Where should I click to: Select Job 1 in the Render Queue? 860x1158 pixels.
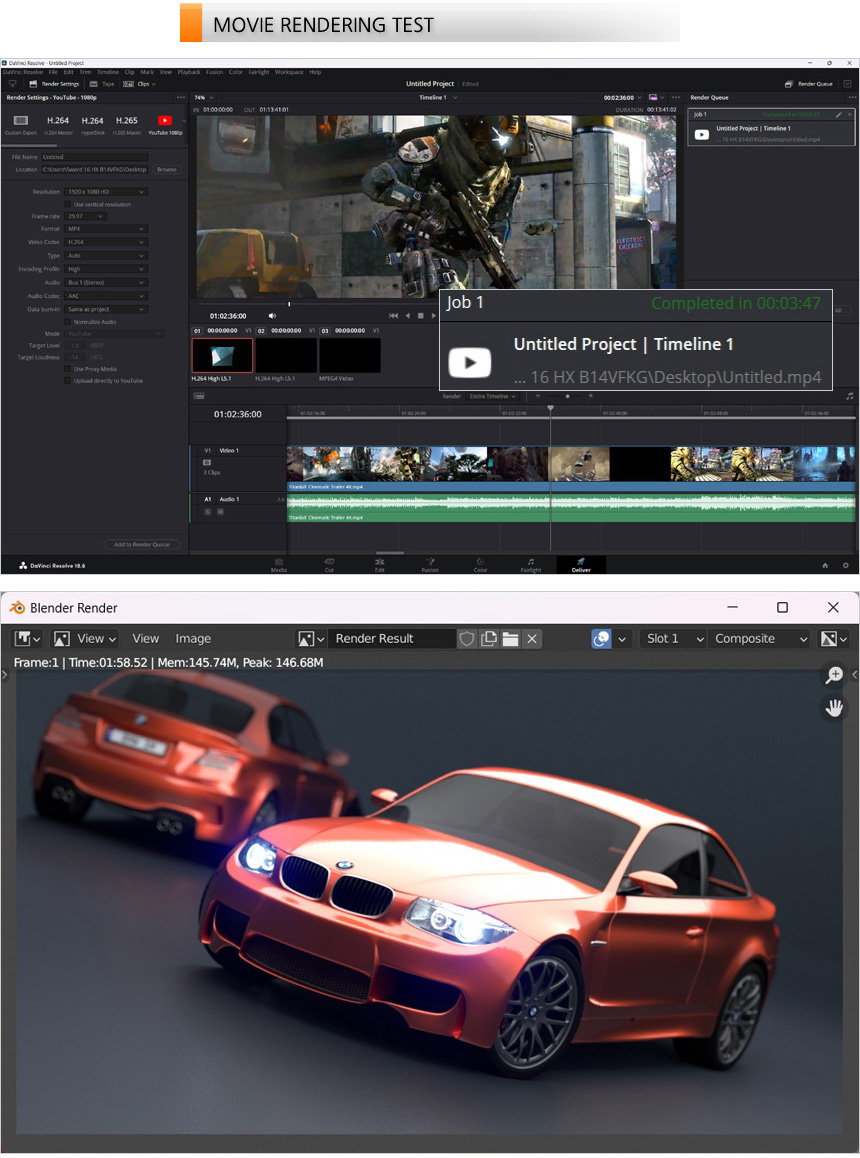(x=771, y=128)
